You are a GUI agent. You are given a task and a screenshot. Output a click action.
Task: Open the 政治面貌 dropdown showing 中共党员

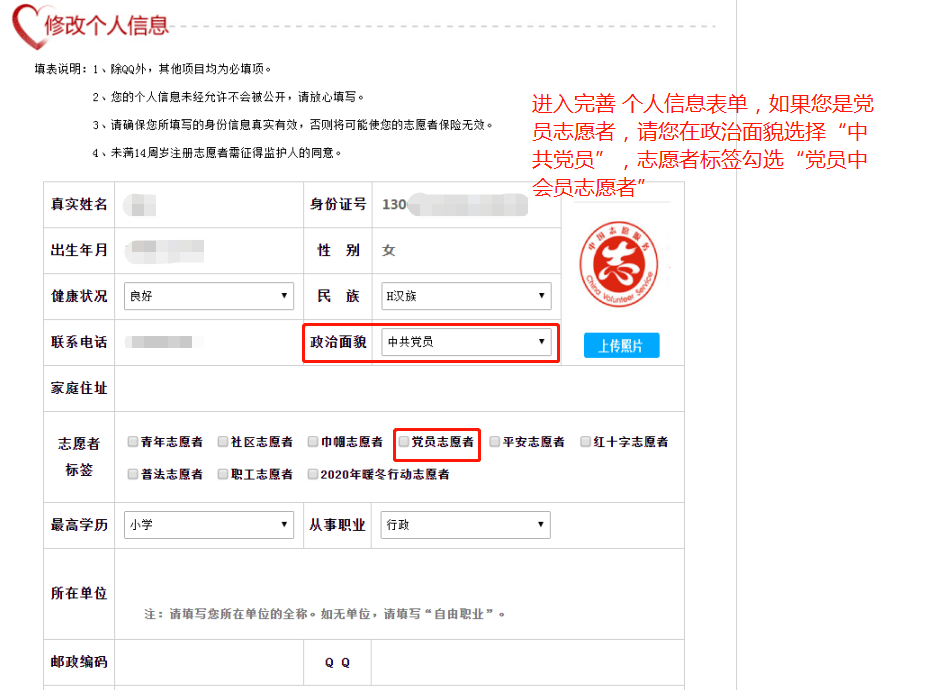coord(465,342)
